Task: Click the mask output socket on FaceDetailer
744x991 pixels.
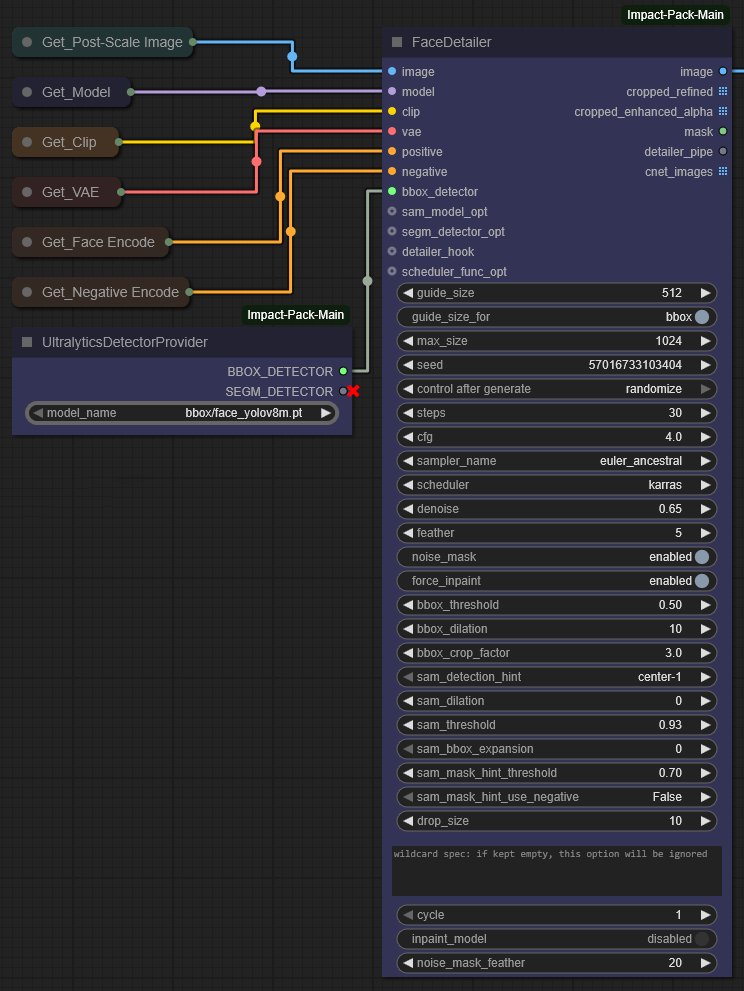Action: click(723, 131)
